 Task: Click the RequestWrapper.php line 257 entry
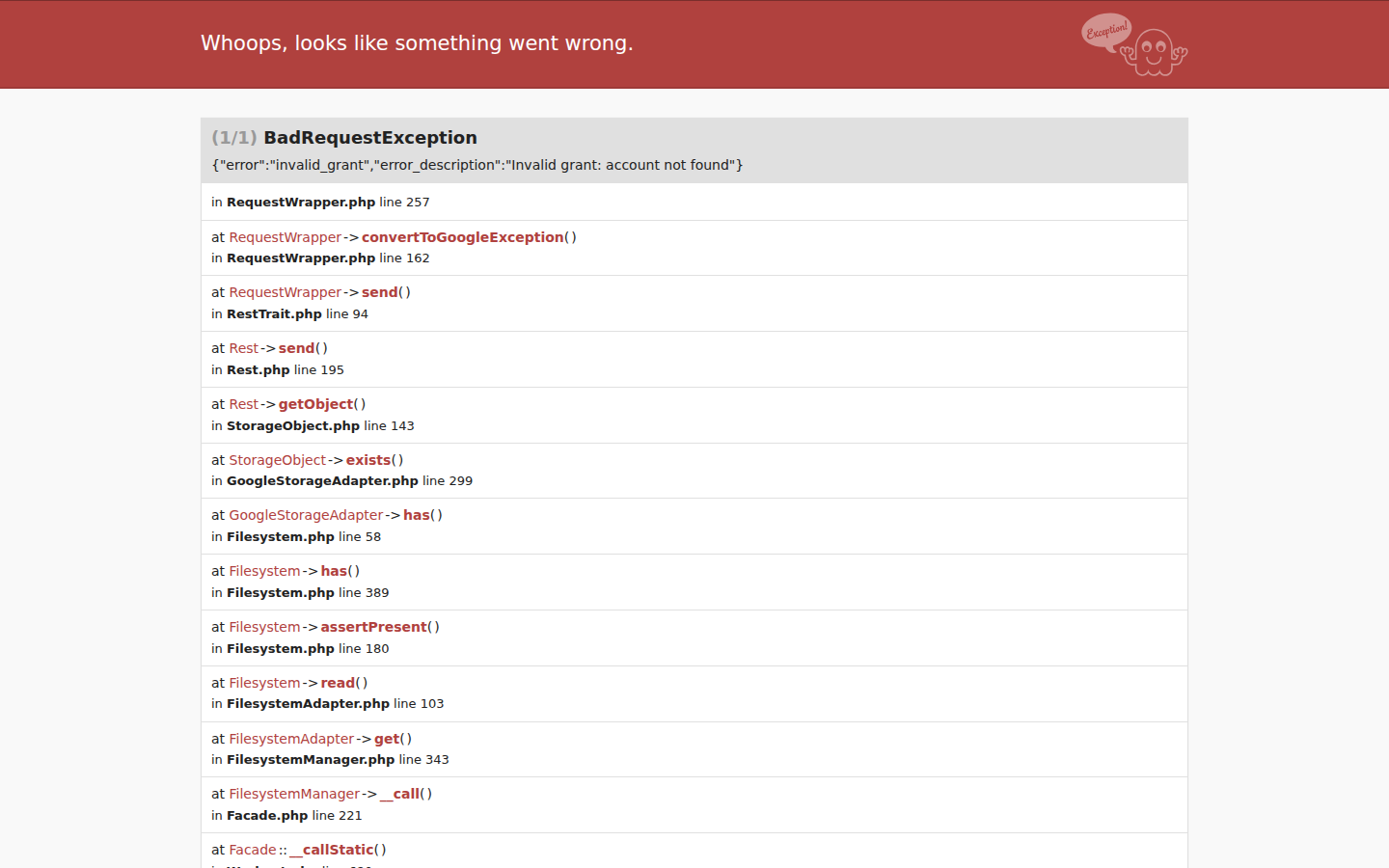(320, 203)
